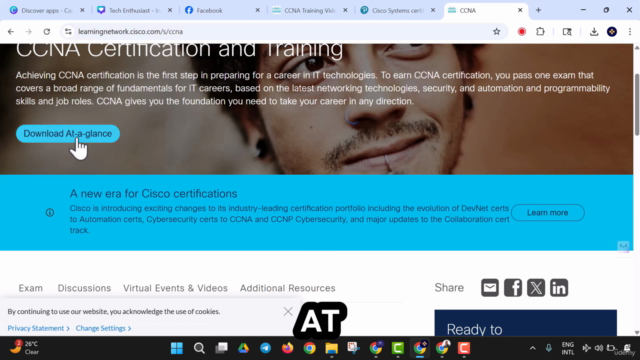Open Firefox from the taskbar
The height and width of the screenshot is (360, 640).
[287, 348]
